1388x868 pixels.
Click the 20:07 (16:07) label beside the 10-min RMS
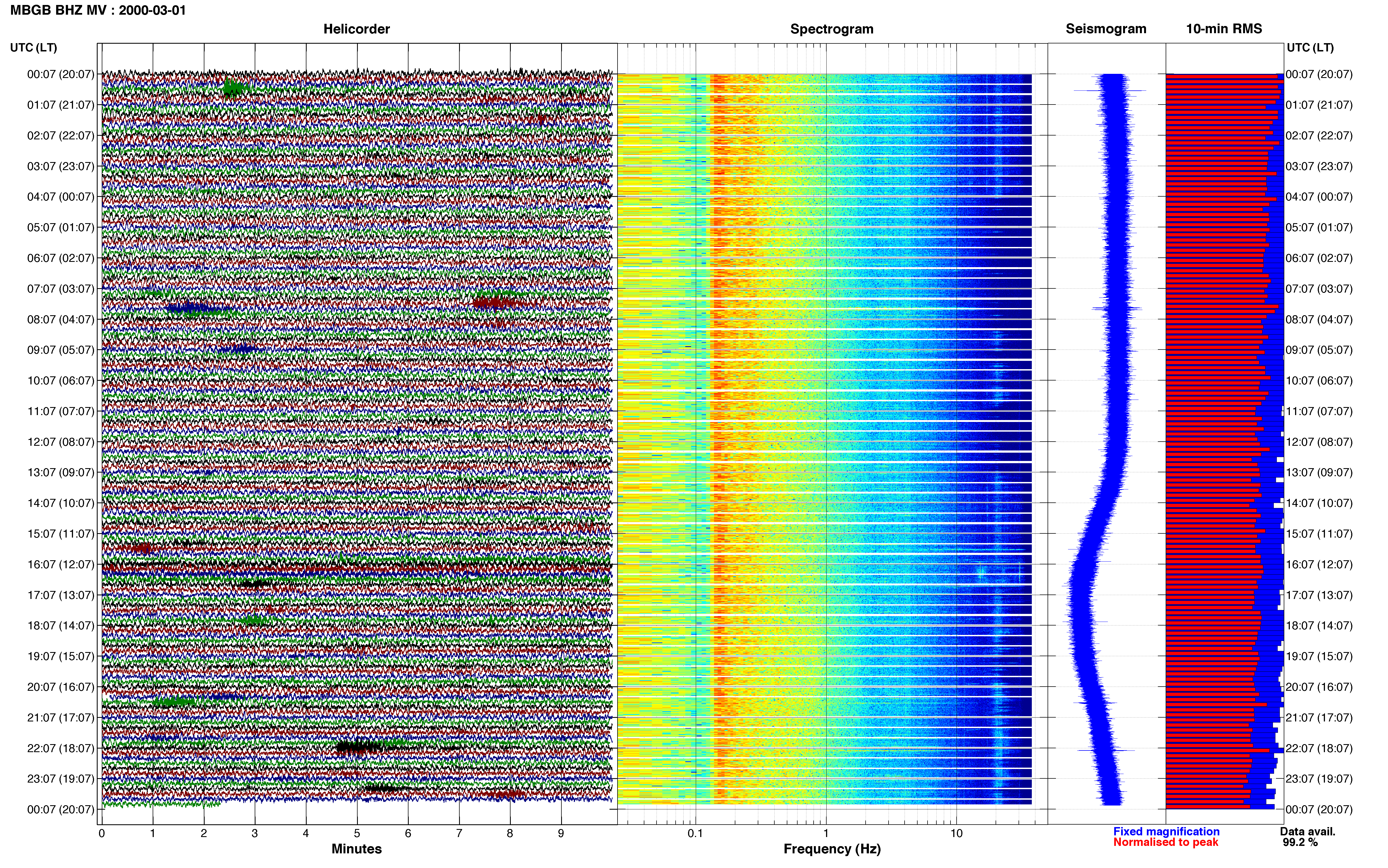(x=1319, y=687)
